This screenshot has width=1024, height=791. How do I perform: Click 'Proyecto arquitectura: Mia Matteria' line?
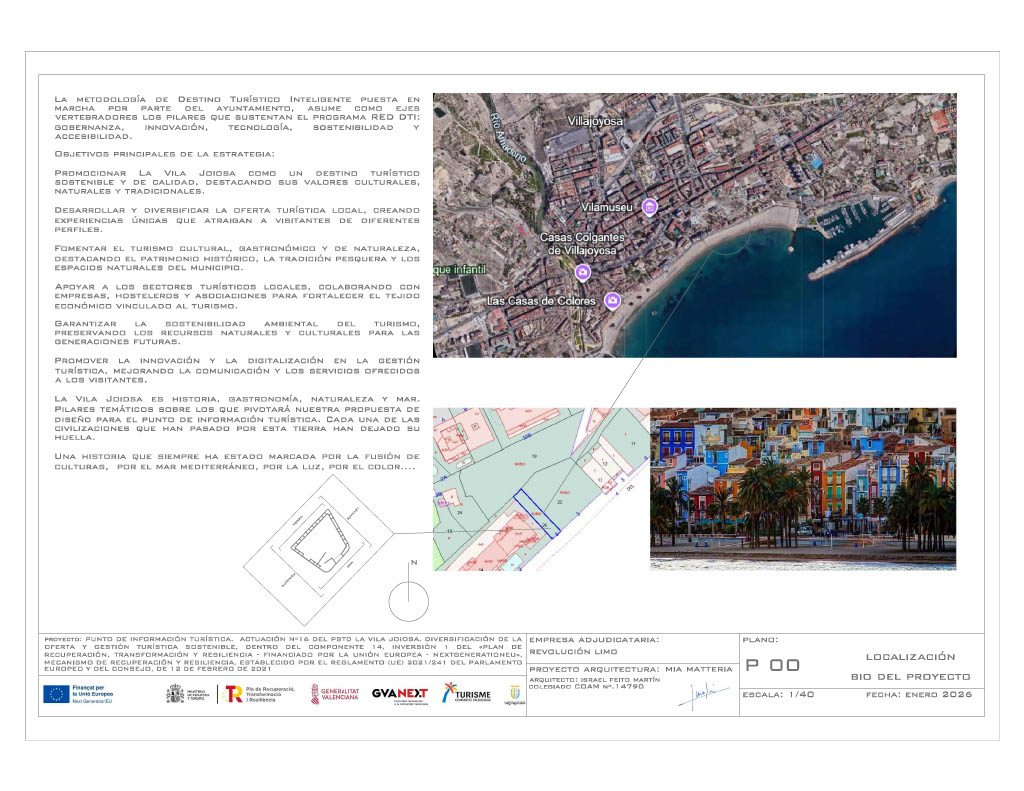pyautogui.click(x=631, y=669)
